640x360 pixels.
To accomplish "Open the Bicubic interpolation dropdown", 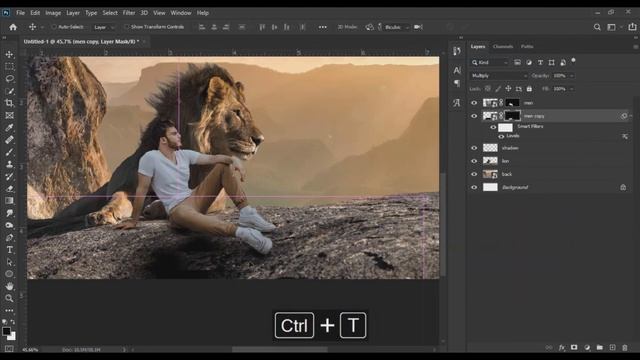I will click(x=396, y=27).
